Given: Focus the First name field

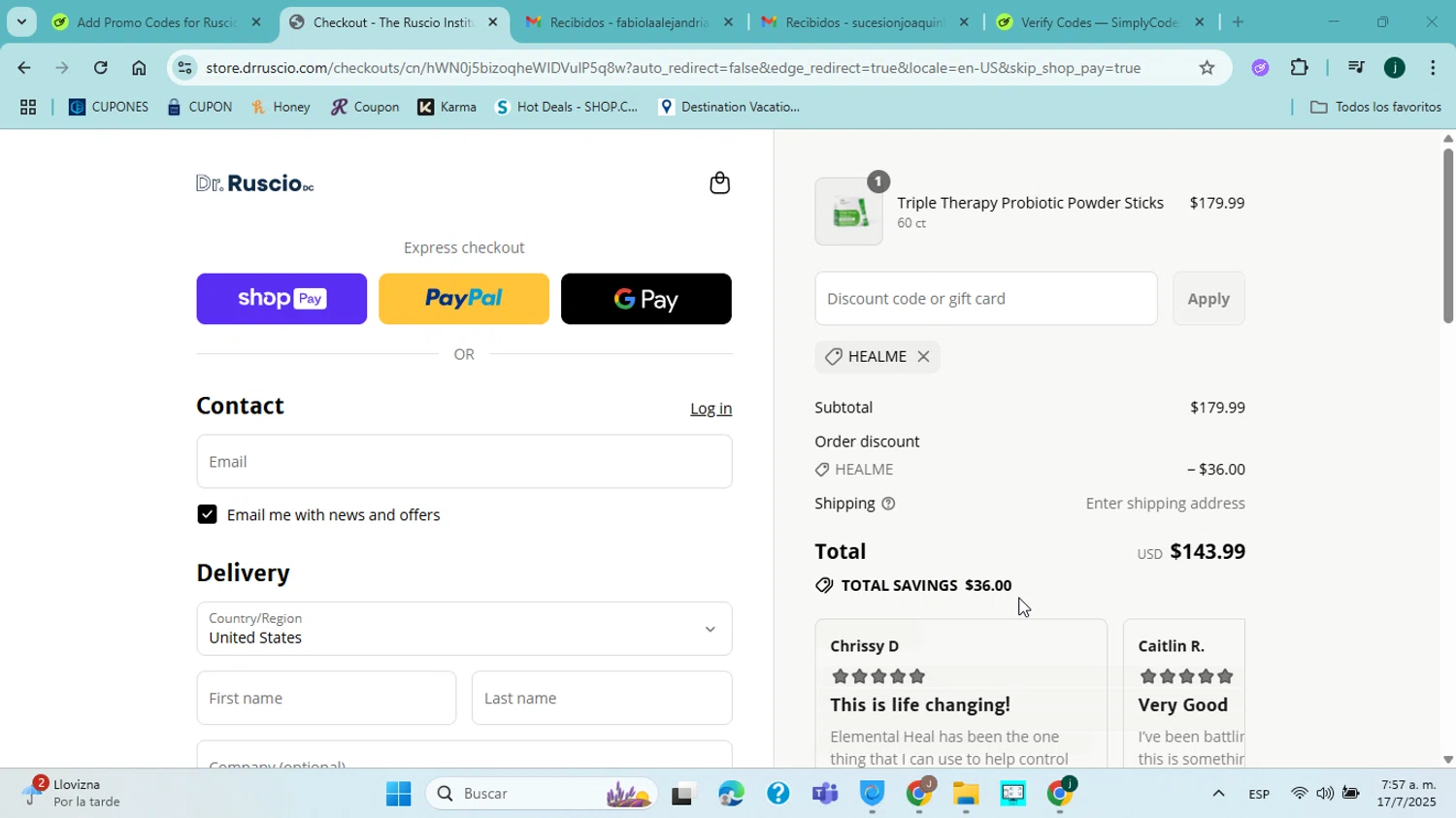Looking at the screenshot, I should (x=326, y=698).
